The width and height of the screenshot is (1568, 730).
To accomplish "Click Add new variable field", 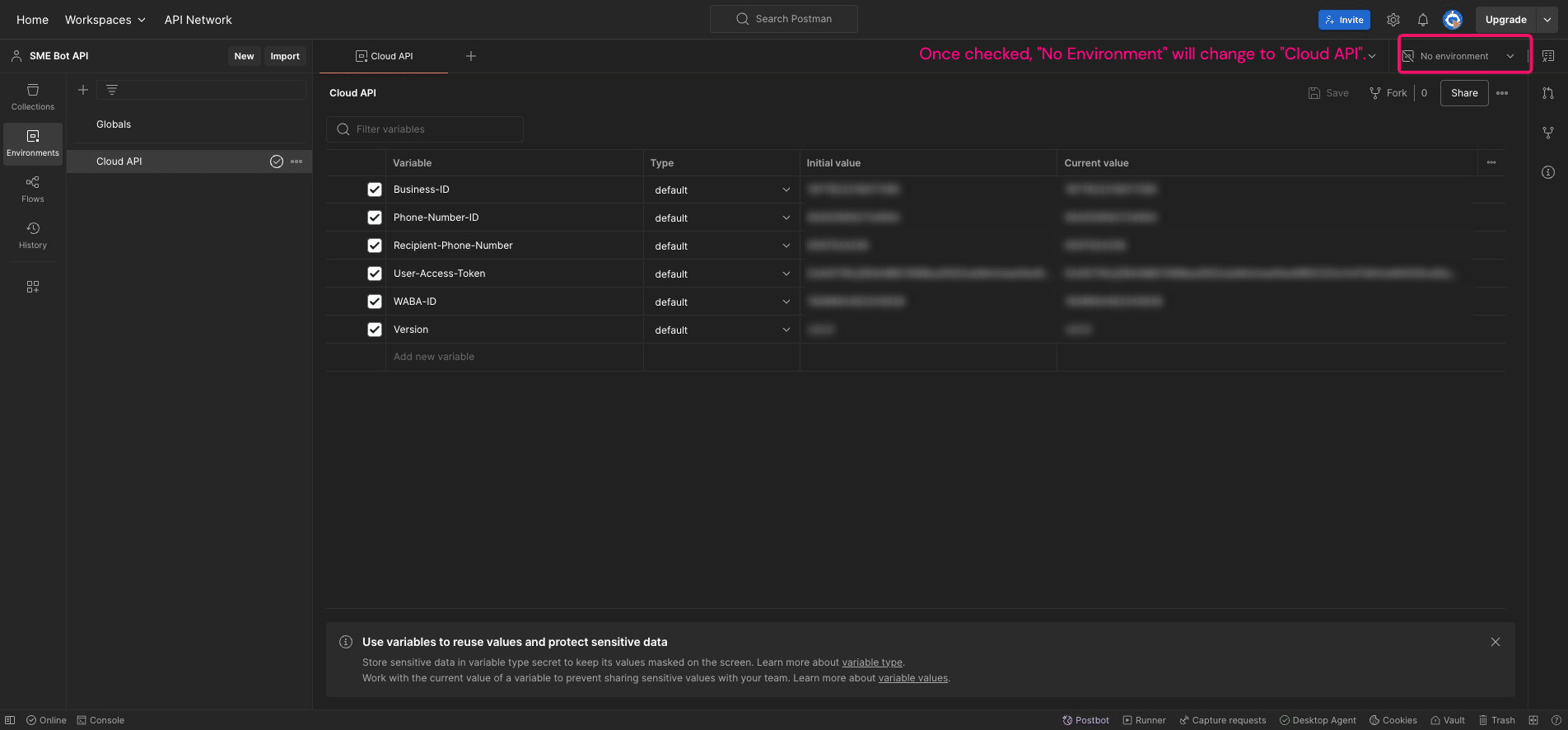I will pos(514,357).
